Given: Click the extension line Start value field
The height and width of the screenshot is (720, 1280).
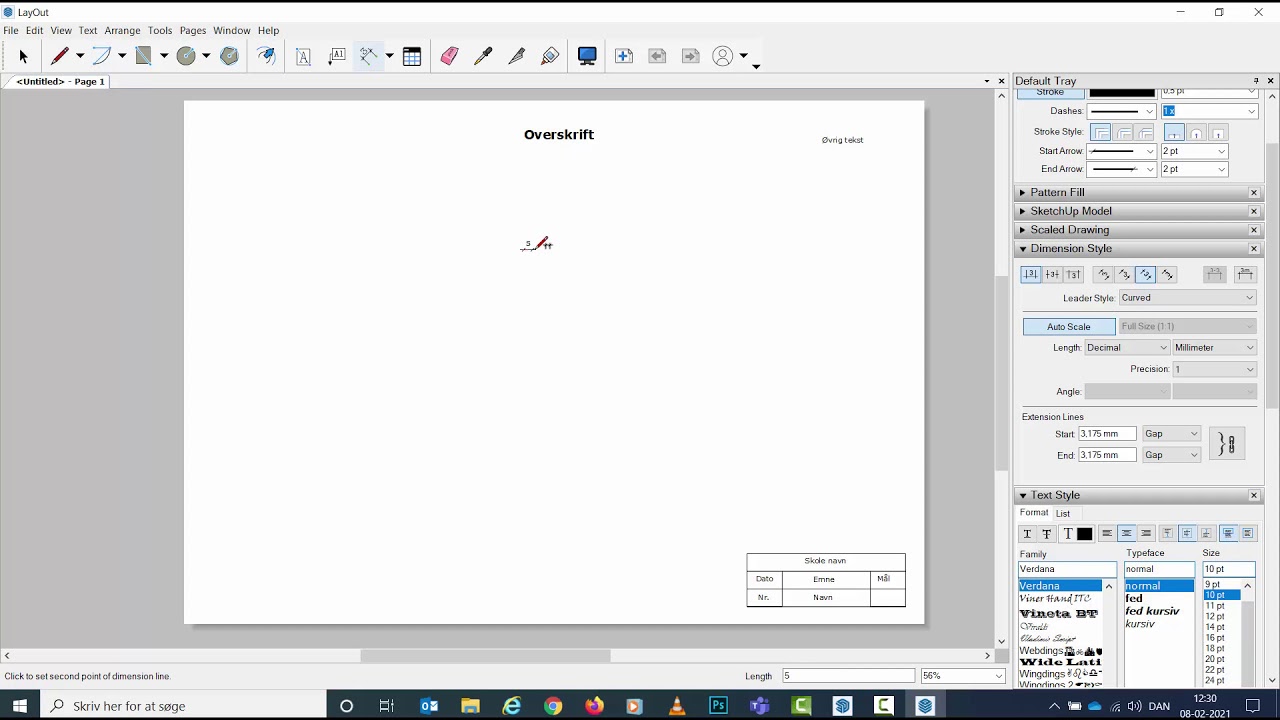Looking at the screenshot, I should (1107, 434).
